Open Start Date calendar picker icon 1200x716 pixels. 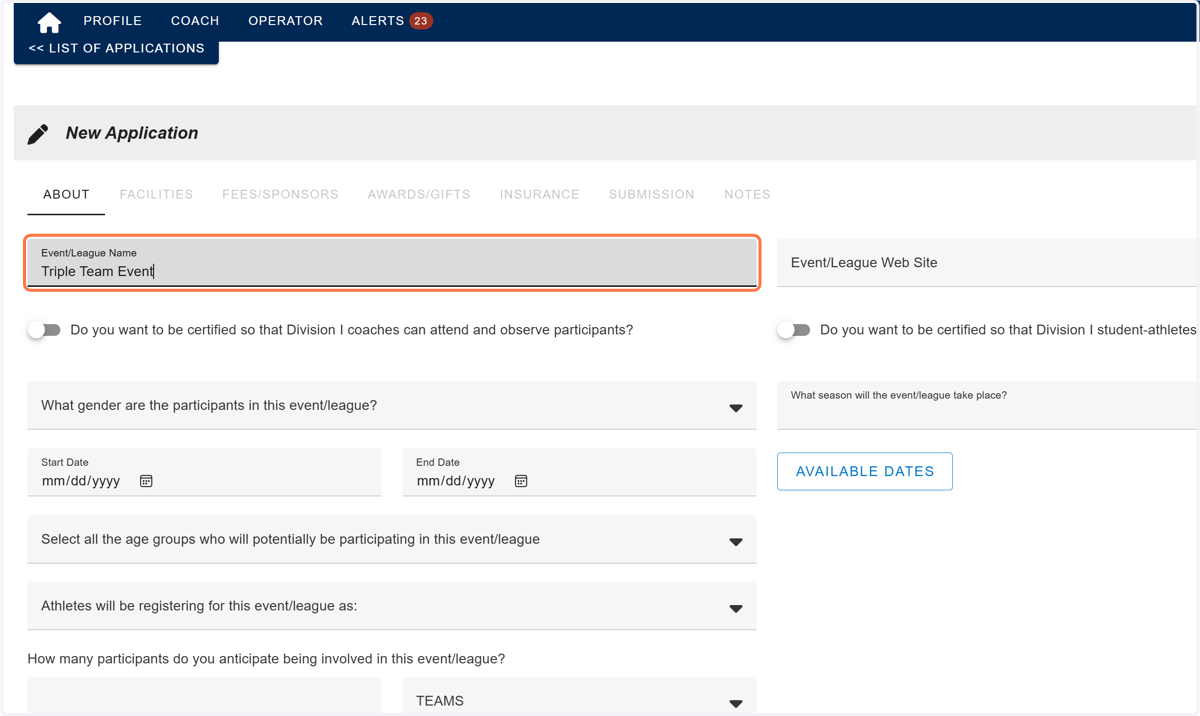pyautogui.click(x=146, y=481)
